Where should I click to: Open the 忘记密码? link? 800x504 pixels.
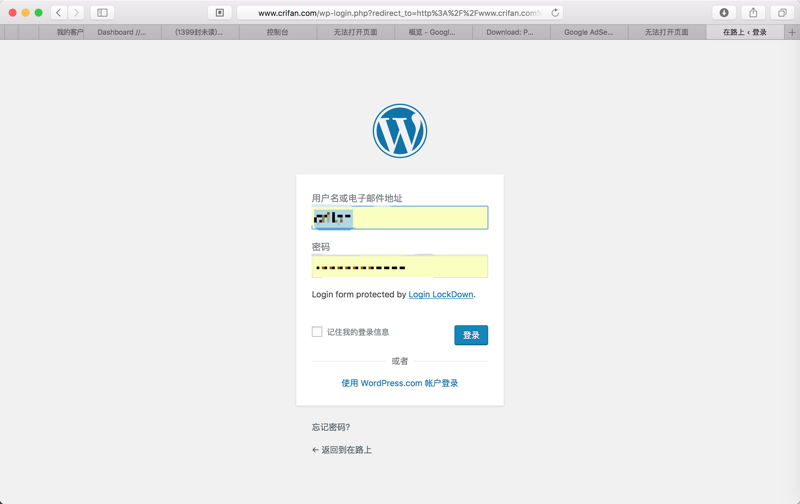[x=331, y=427]
